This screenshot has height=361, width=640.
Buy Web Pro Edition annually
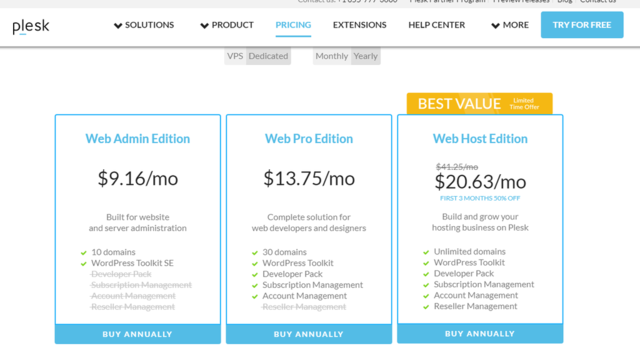pos(309,334)
